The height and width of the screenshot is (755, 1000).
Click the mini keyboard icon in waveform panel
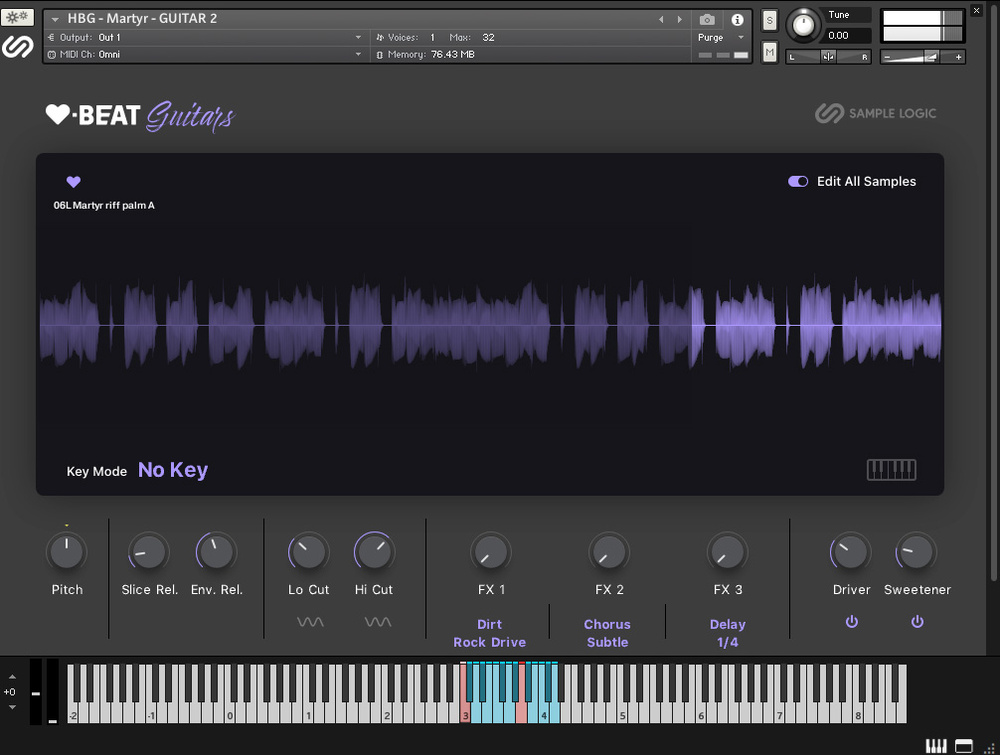(892, 470)
